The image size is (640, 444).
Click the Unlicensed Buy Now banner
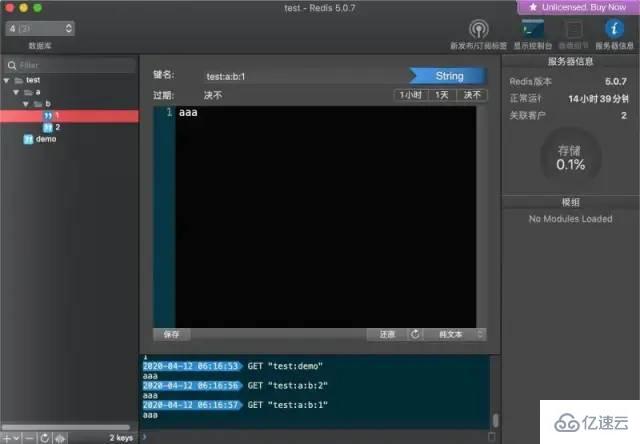pyautogui.click(x=577, y=7)
